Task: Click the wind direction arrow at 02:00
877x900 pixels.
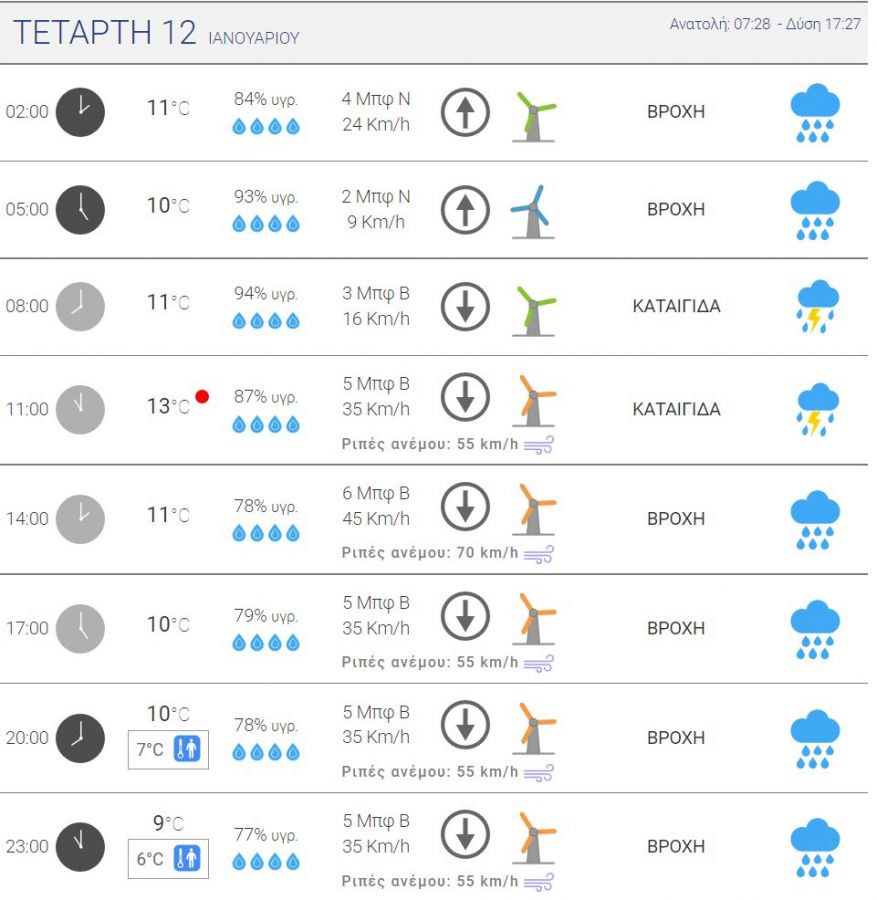Action: [x=465, y=112]
